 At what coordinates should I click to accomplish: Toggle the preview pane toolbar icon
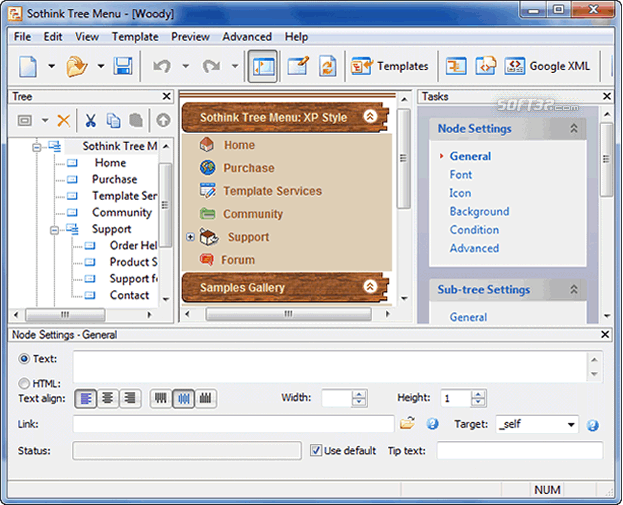point(263,66)
